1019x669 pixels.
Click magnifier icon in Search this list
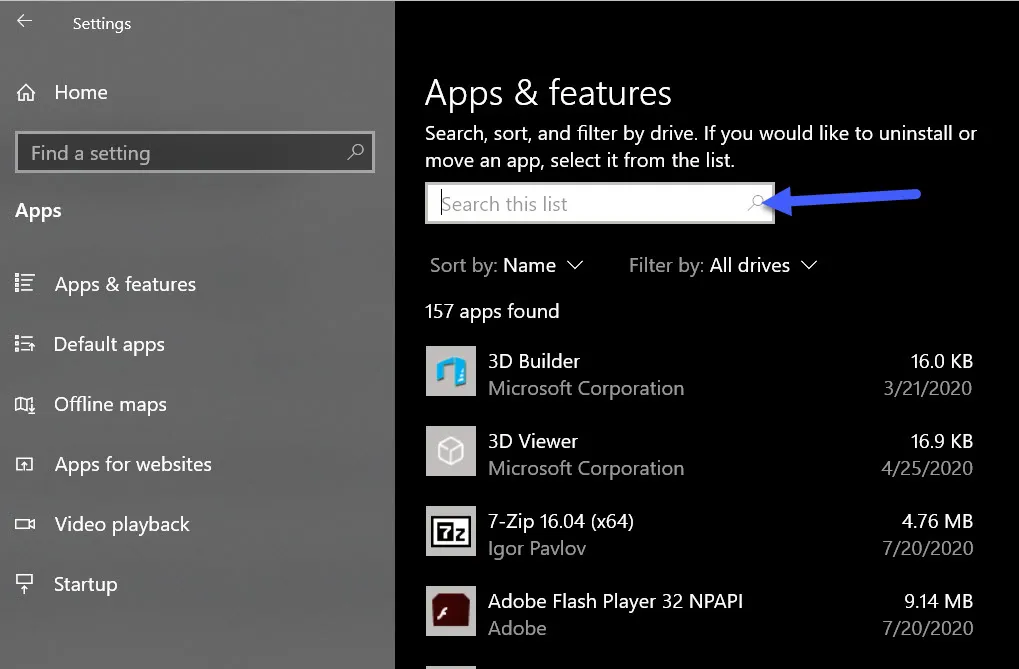pos(756,203)
